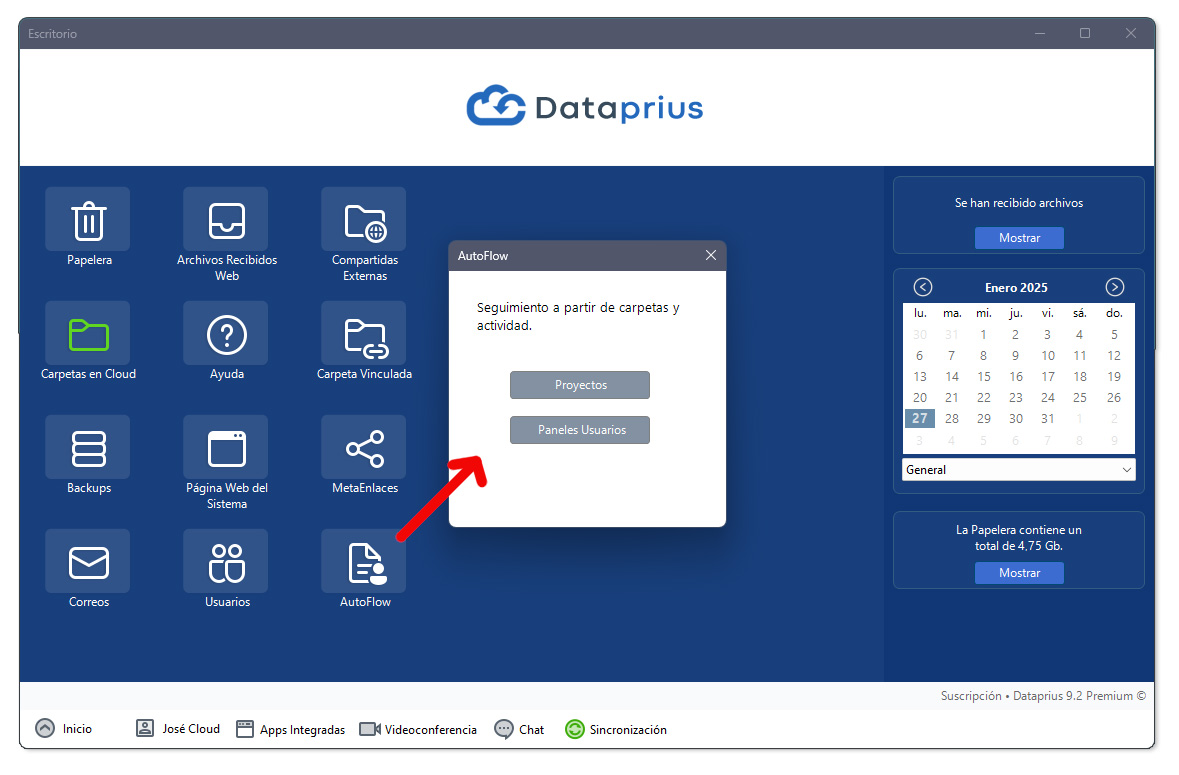Select January 8 in the calendar
This screenshot has width=1179, height=775.
(983, 356)
